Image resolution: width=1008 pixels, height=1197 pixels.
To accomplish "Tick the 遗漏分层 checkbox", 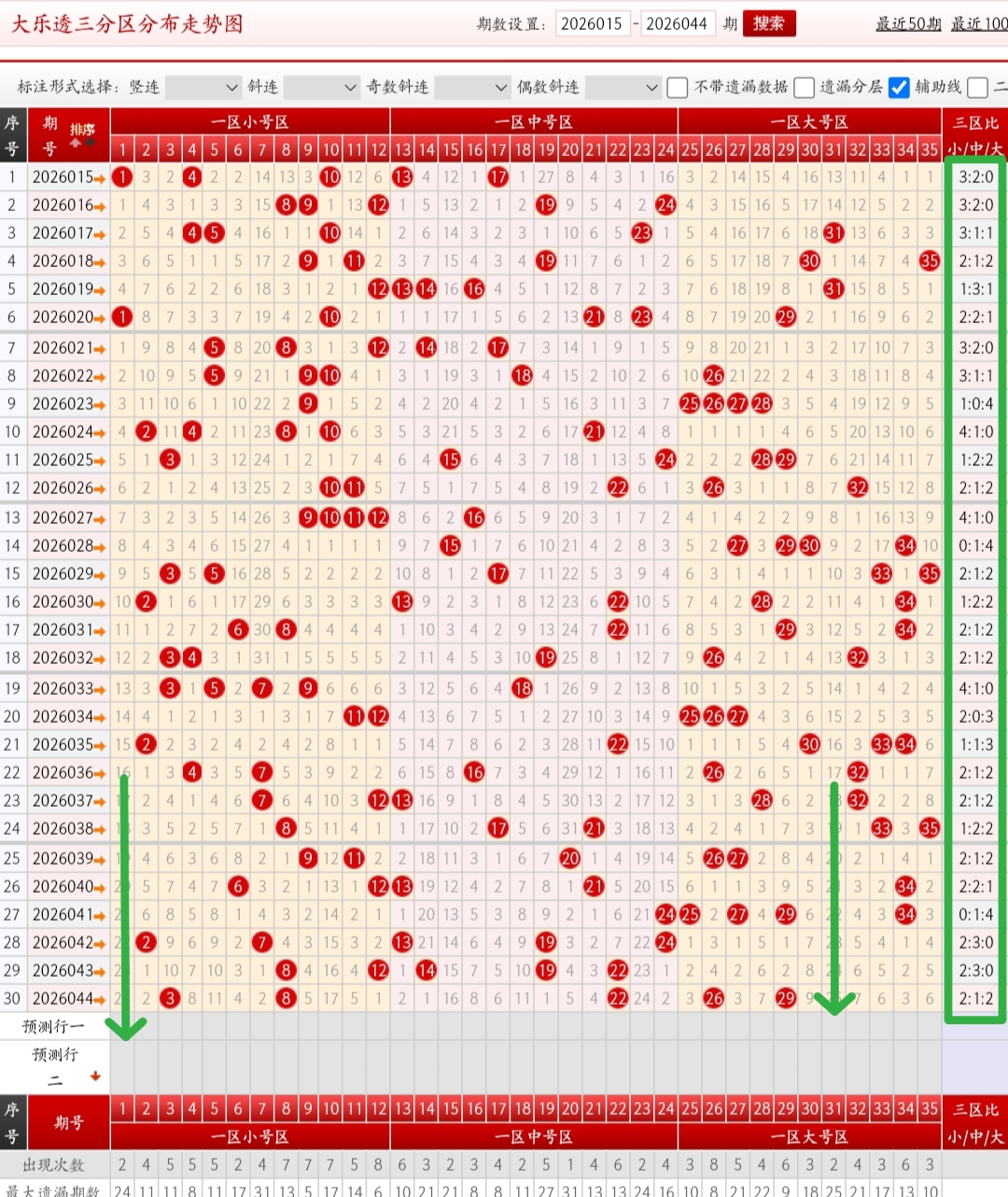I will (x=804, y=88).
